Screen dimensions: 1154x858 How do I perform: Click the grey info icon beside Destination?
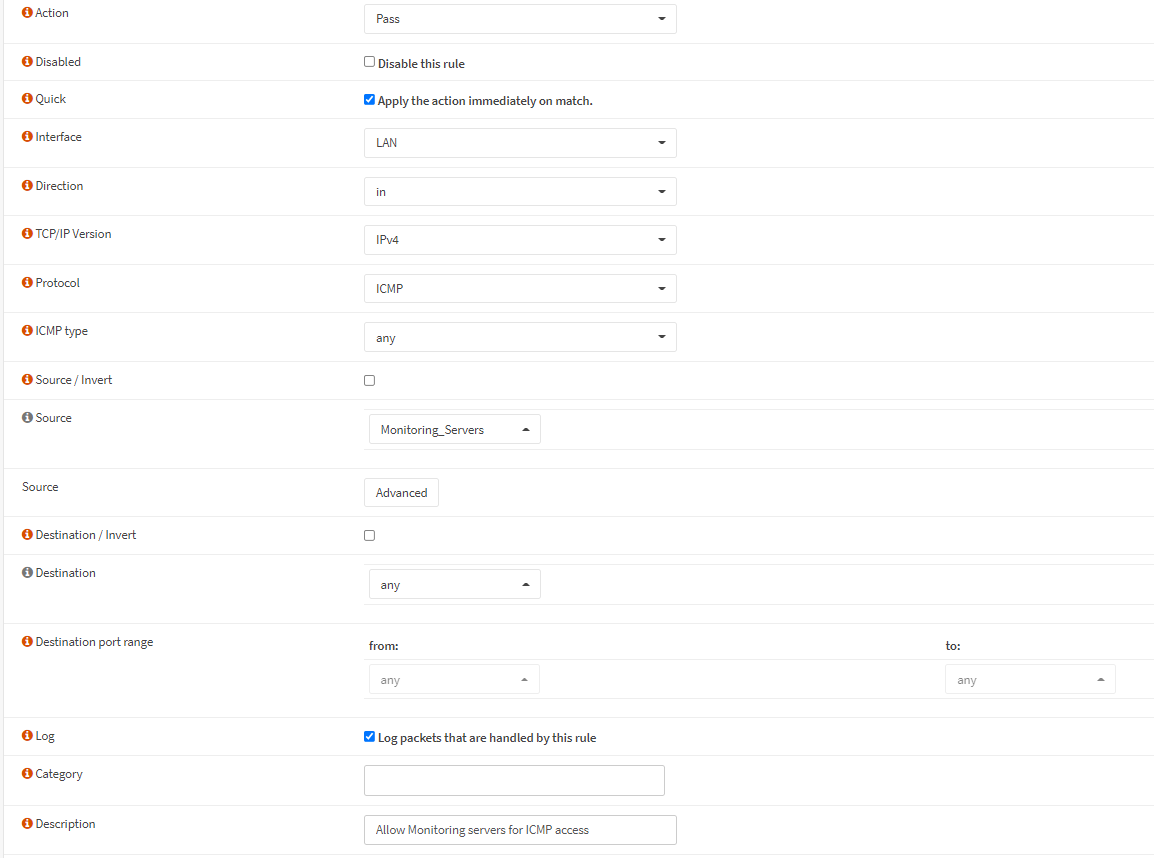point(27,572)
